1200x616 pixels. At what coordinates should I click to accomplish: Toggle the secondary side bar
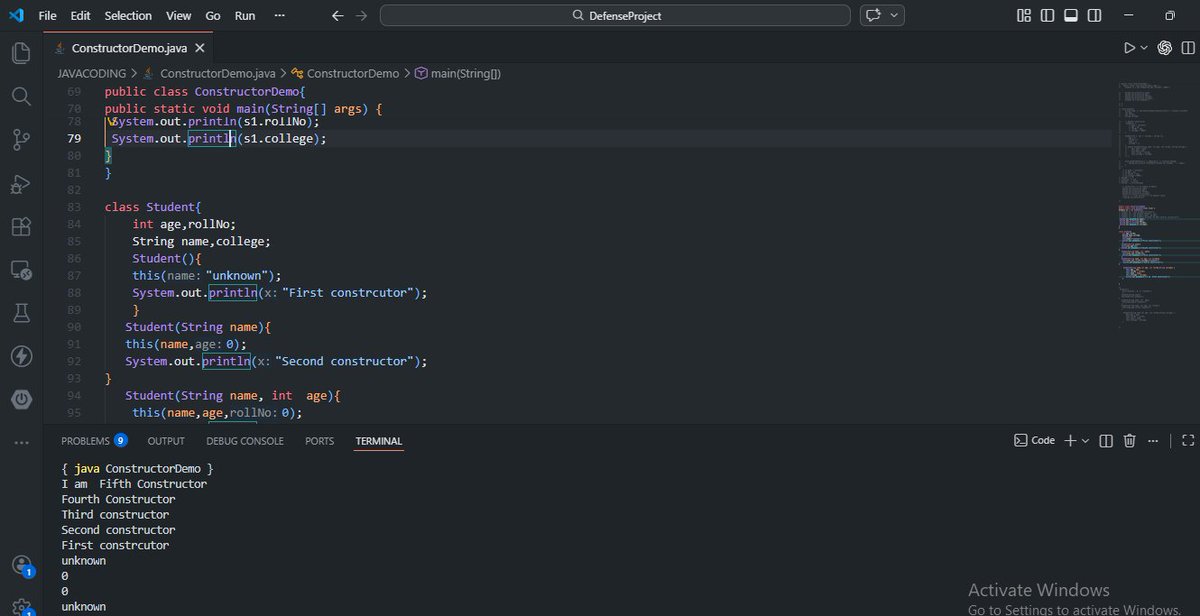[x=1095, y=16]
